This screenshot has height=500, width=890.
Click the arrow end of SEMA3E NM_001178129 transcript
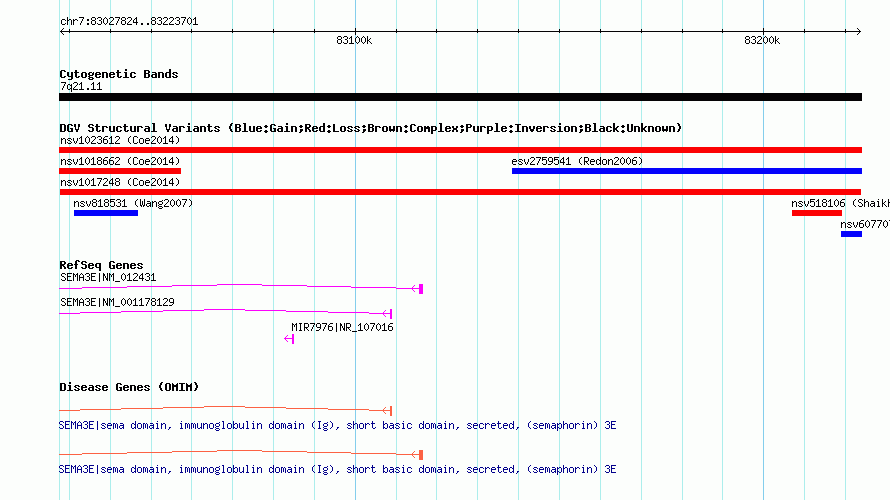coord(387,314)
